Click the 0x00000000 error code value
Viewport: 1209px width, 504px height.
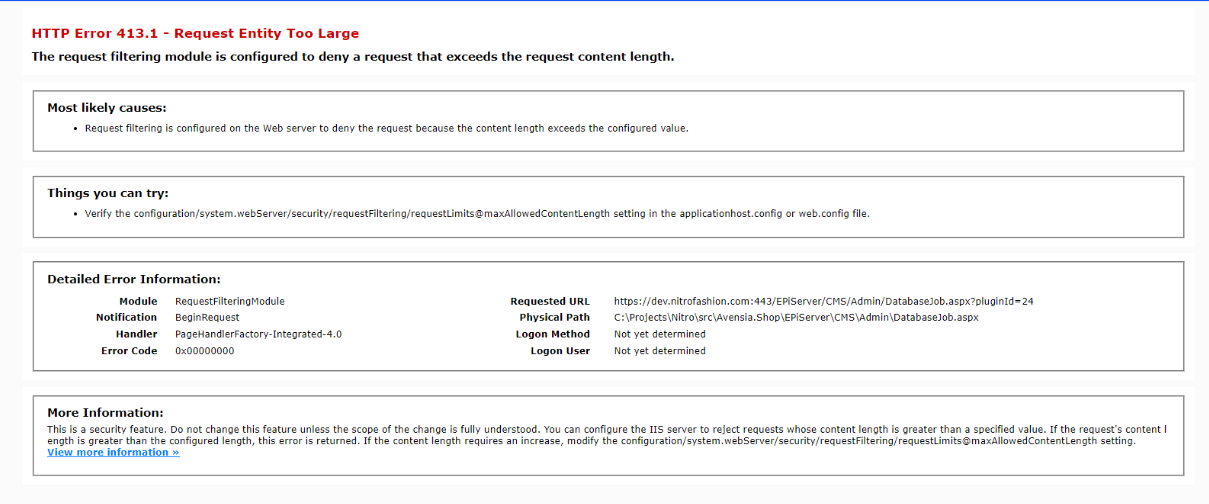coord(205,351)
